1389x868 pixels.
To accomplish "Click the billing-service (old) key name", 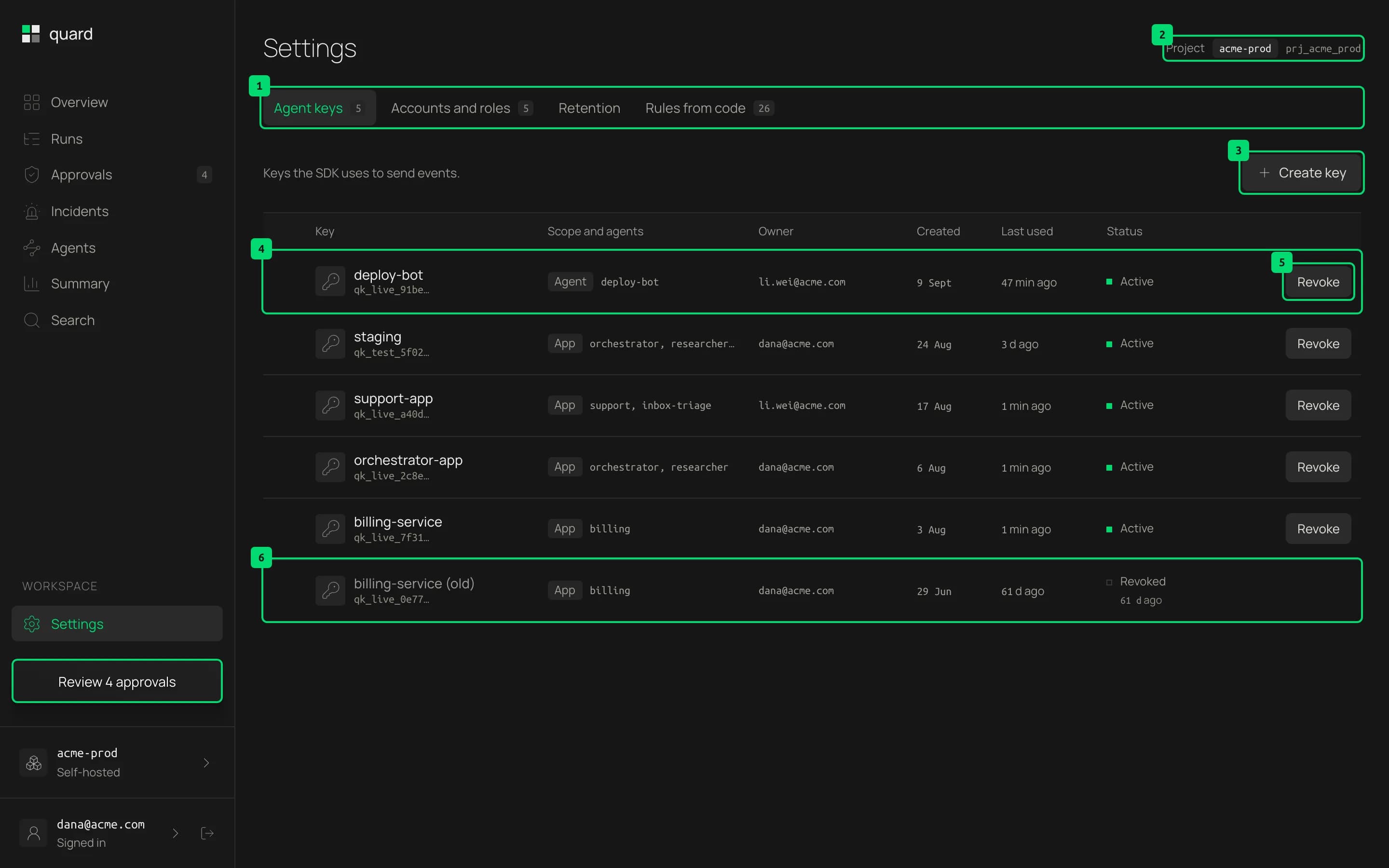I will click(414, 583).
